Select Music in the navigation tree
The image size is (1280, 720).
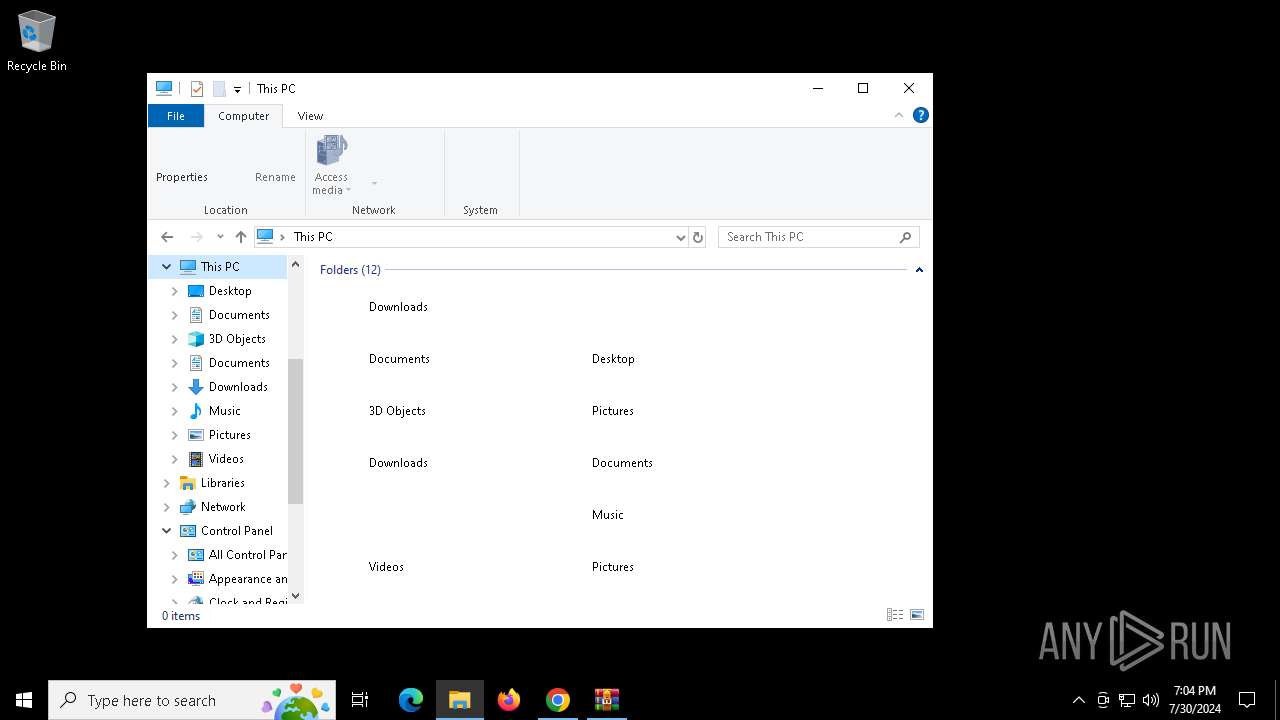(224, 411)
